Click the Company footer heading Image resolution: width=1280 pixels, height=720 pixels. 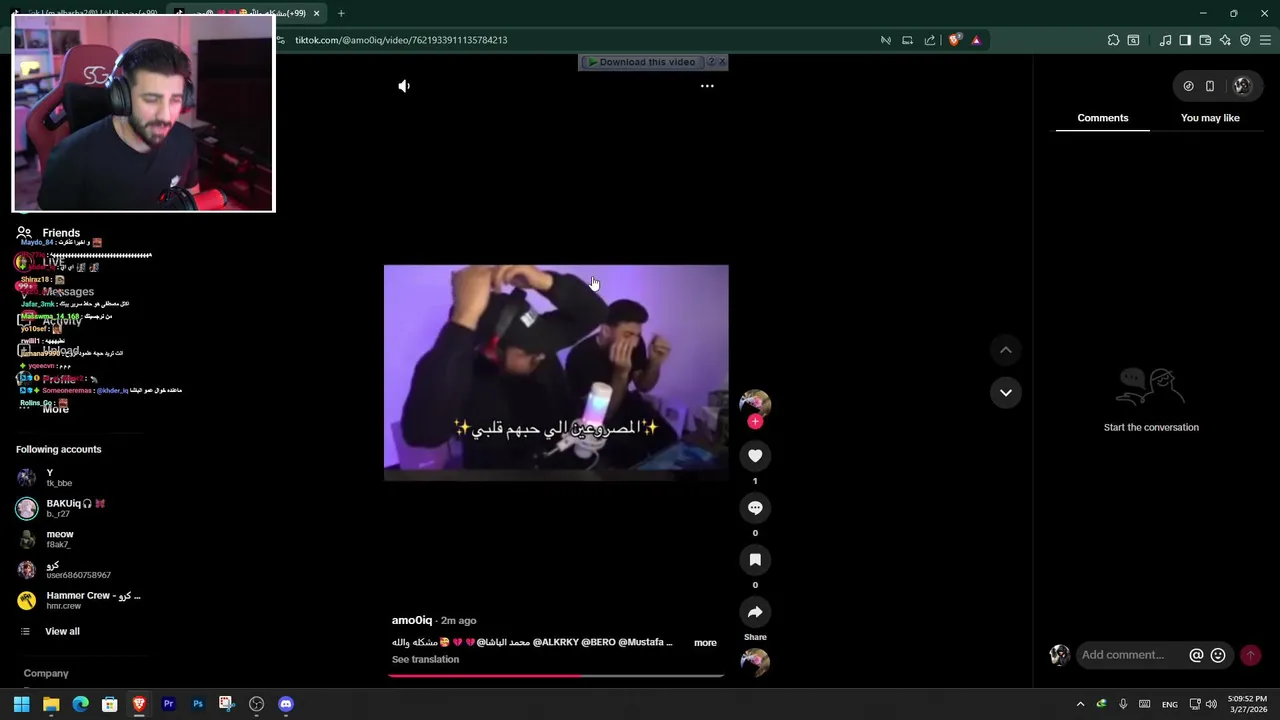tap(46, 674)
